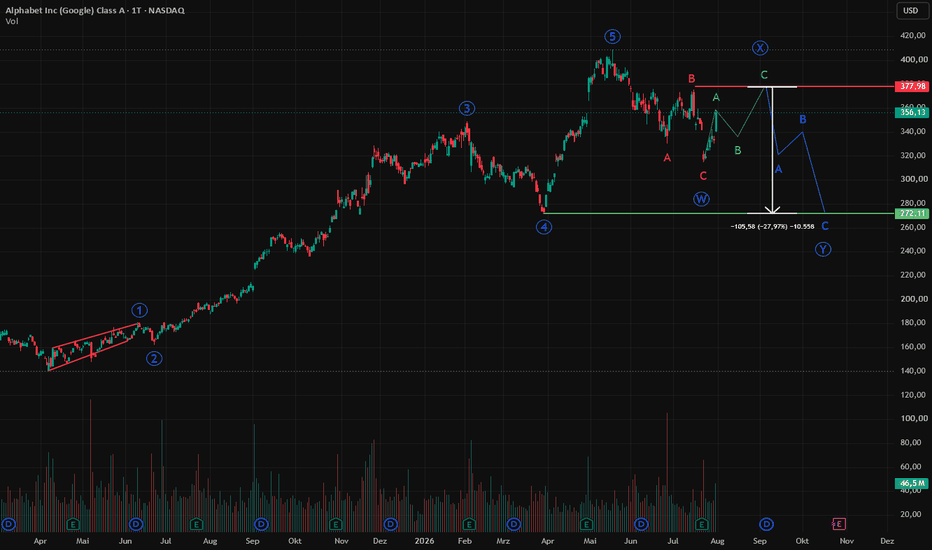Open the earnings E marker near Nov 2025
The width and height of the screenshot is (932, 550).
336,524
